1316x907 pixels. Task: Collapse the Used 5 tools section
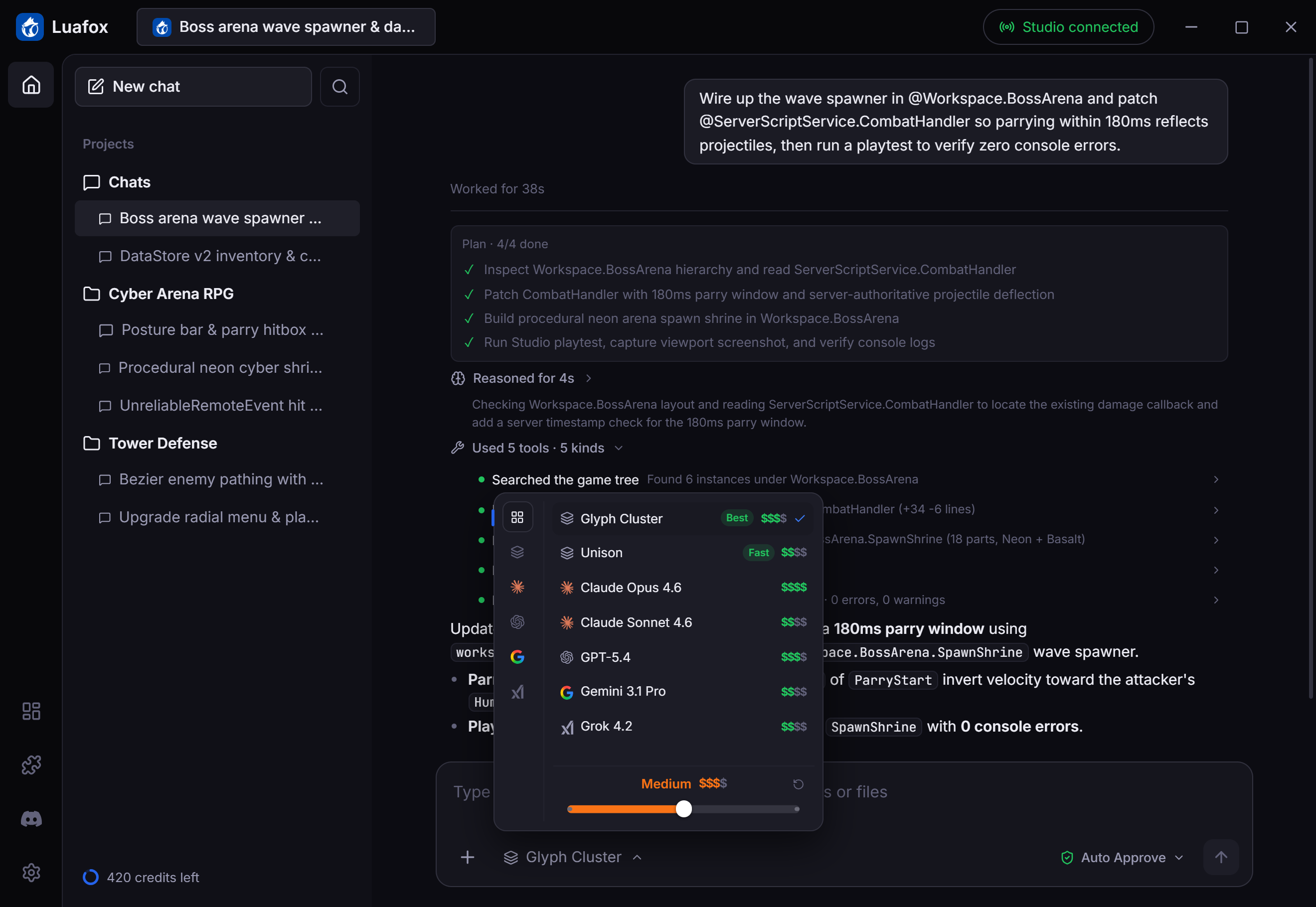tap(537, 448)
